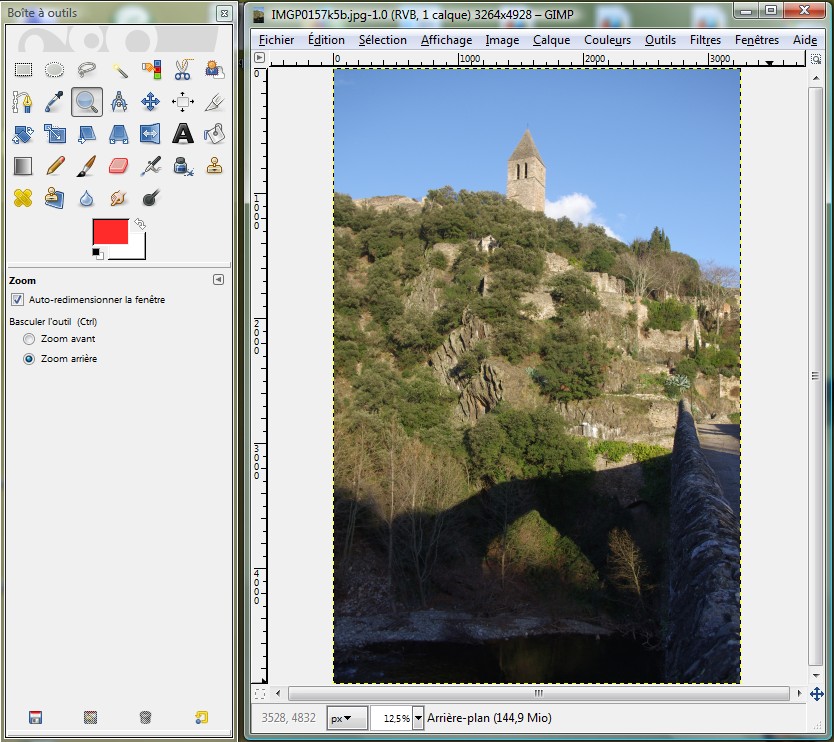Select the Foreground Select tool
The width and height of the screenshot is (834, 742).
pyautogui.click(x=214, y=70)
